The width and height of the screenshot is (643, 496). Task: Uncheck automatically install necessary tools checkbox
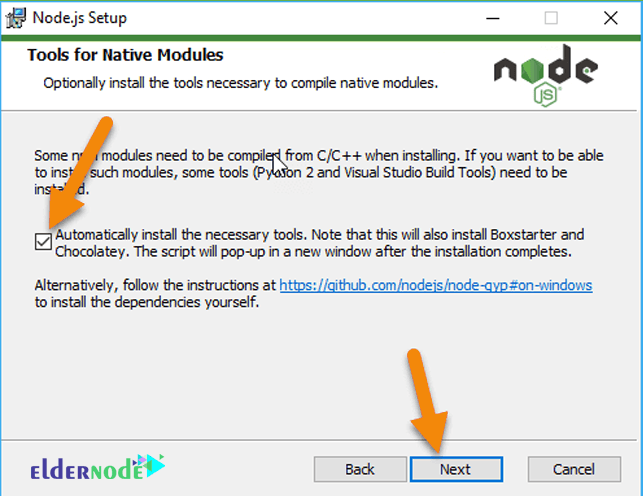click(x=43, y=241)
